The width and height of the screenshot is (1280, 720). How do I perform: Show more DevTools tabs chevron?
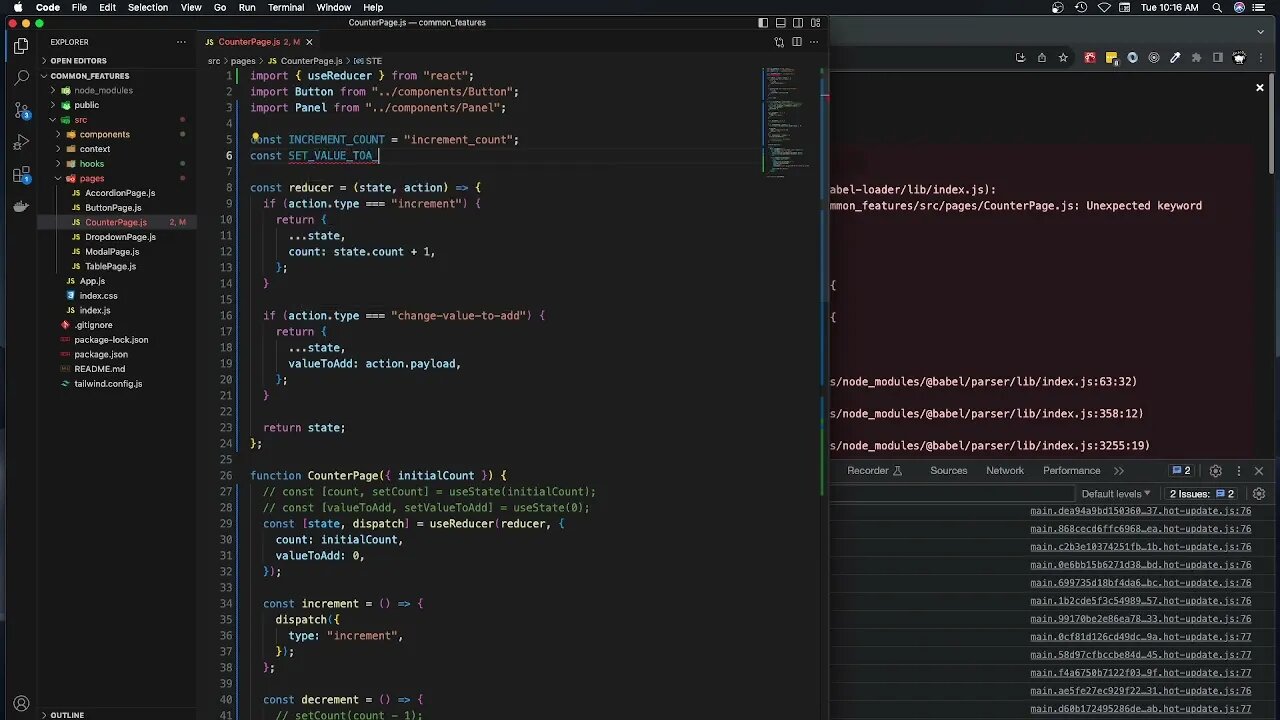(x=1119, y=471)
